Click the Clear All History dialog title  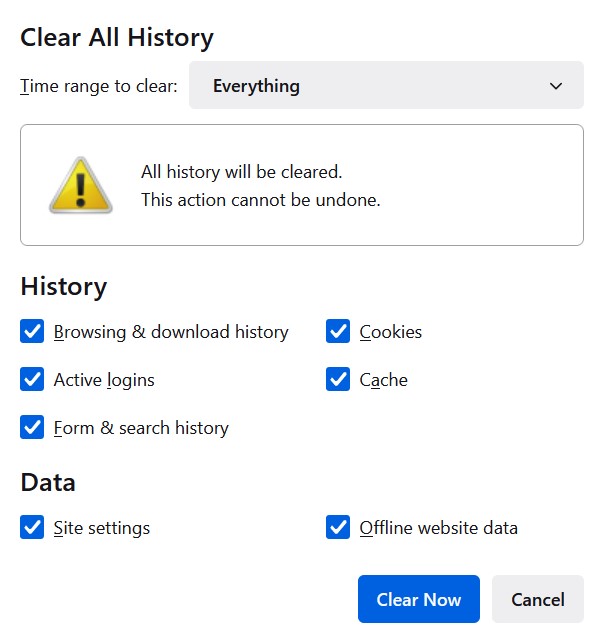(117, 38)
